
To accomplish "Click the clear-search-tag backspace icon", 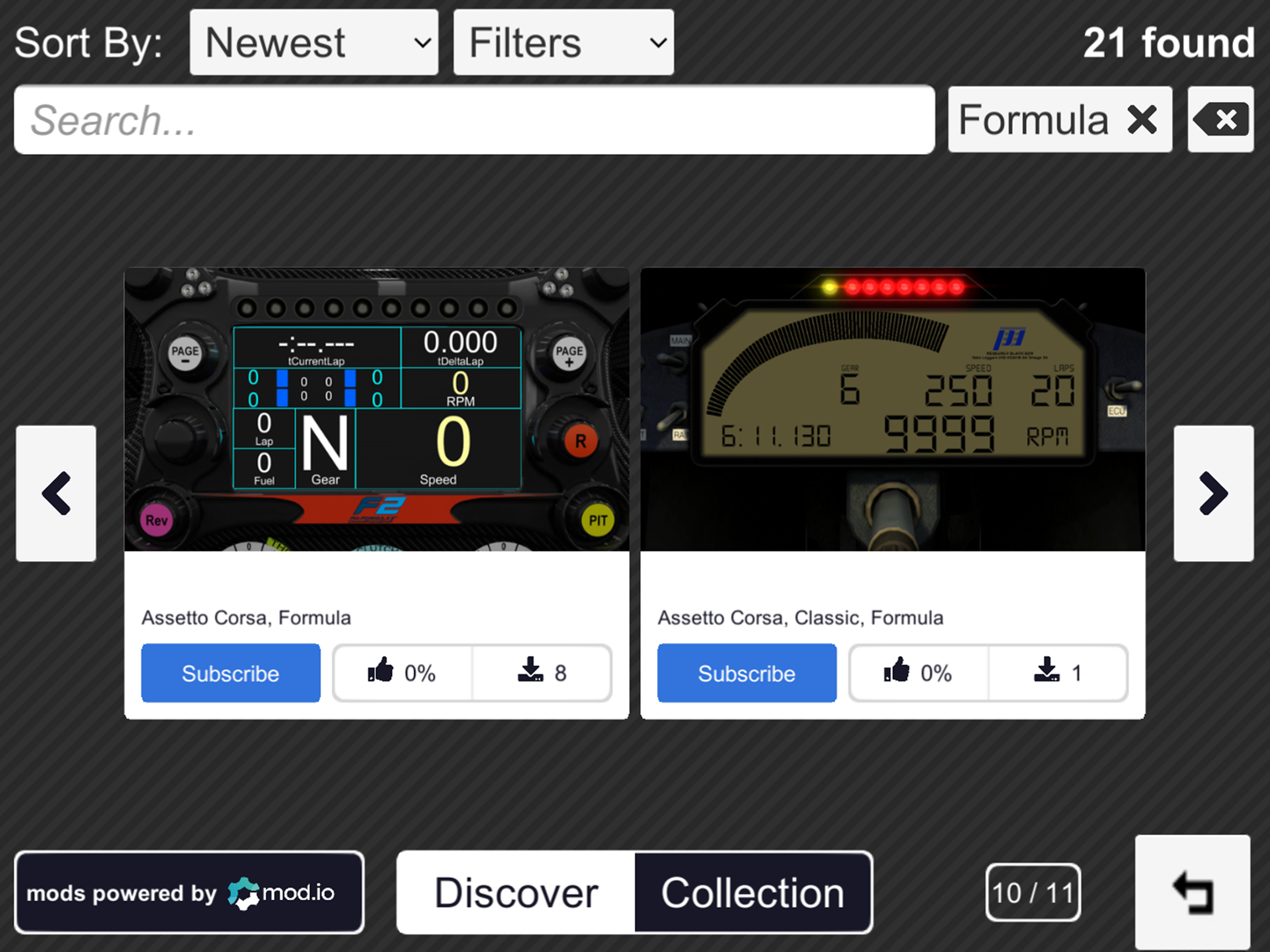I will [1220, 120].
